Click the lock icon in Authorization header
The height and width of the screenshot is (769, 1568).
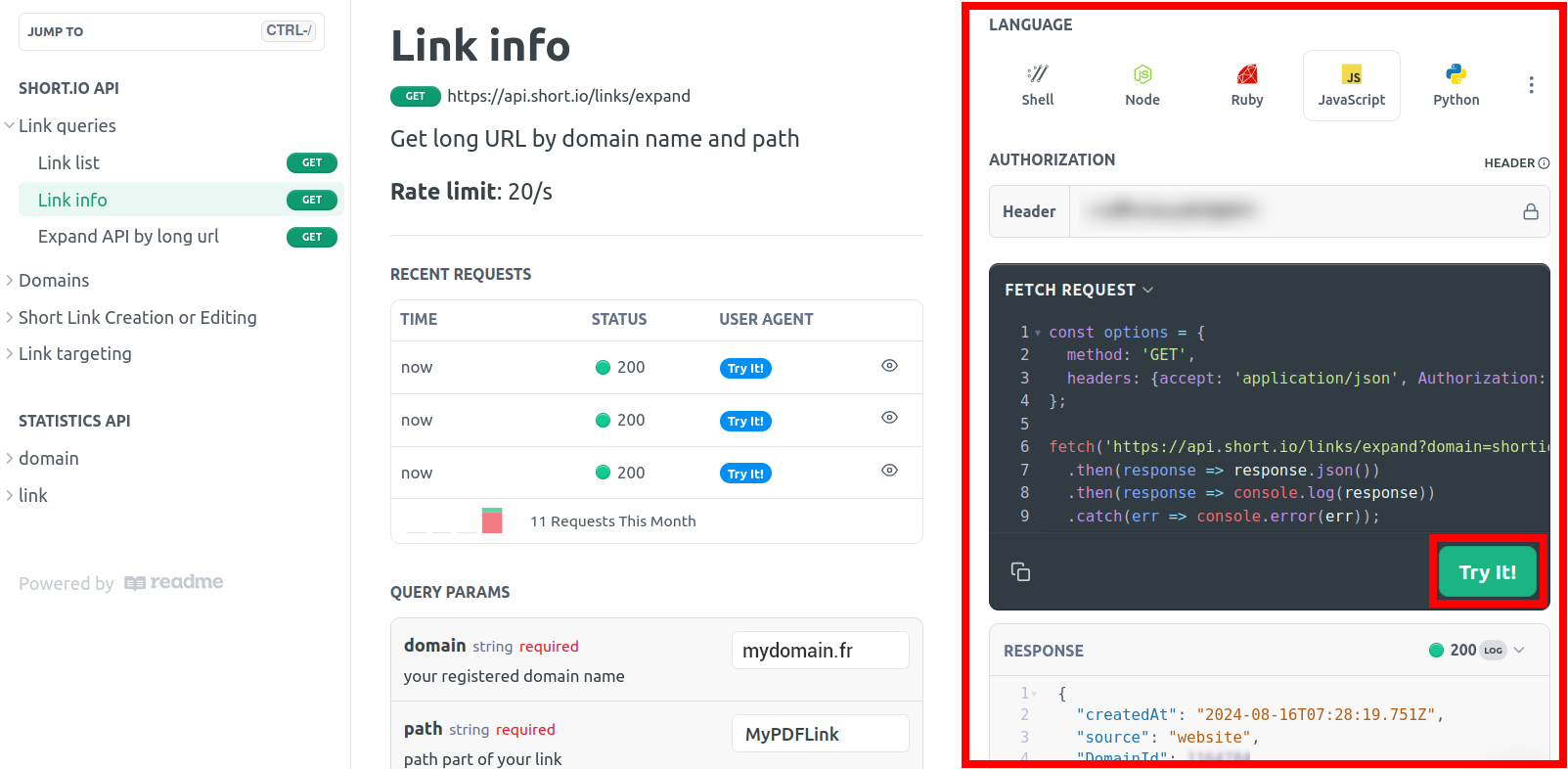click(x=1530, y=211)
